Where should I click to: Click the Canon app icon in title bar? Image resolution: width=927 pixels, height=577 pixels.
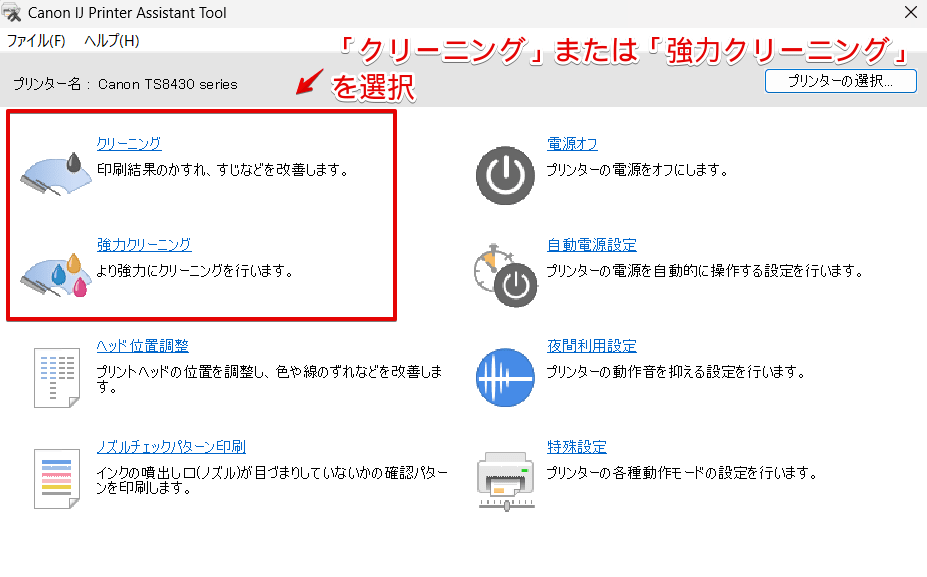(x=13, y=12)
